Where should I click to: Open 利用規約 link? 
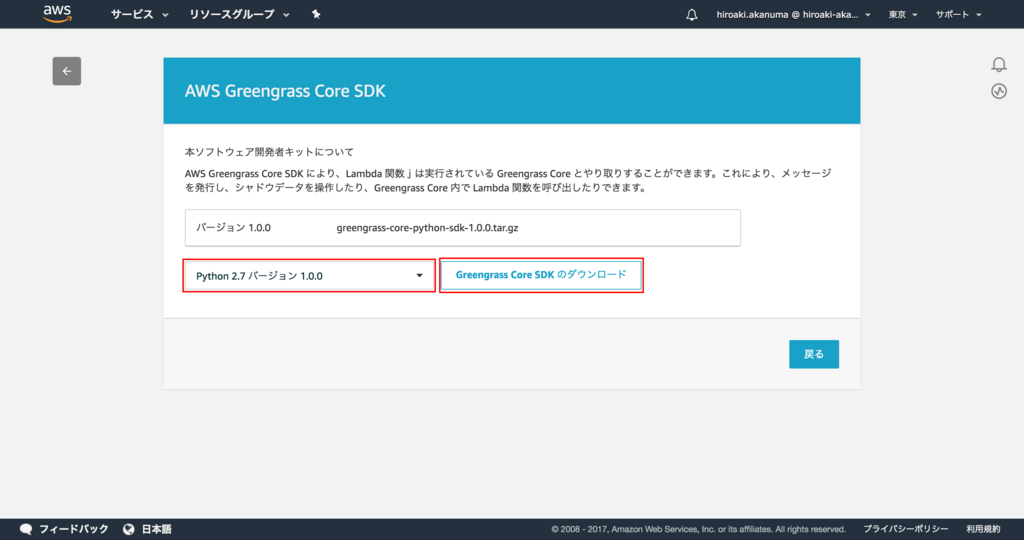(983, 529)
